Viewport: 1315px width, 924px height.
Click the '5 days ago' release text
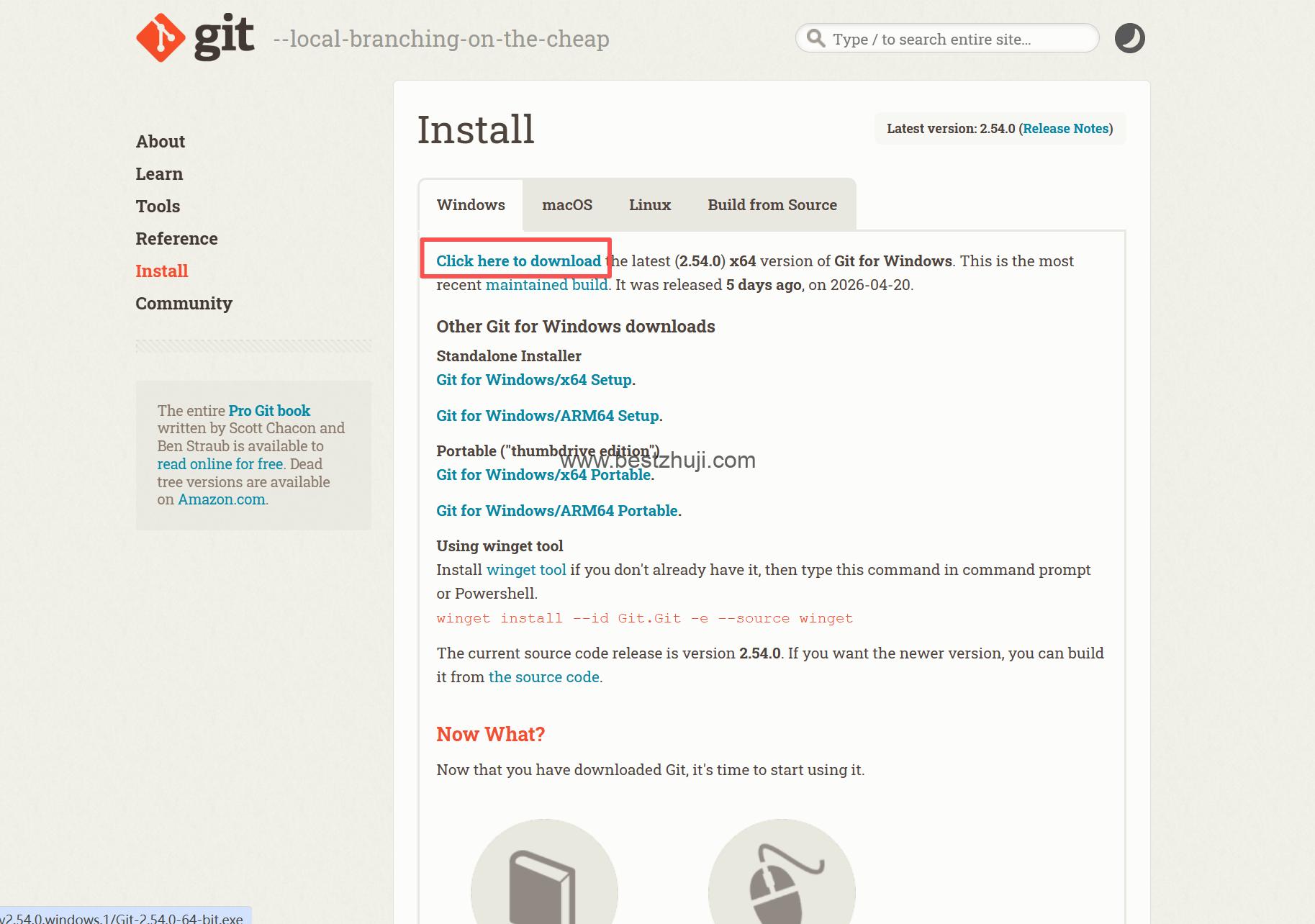click(764, 285)
